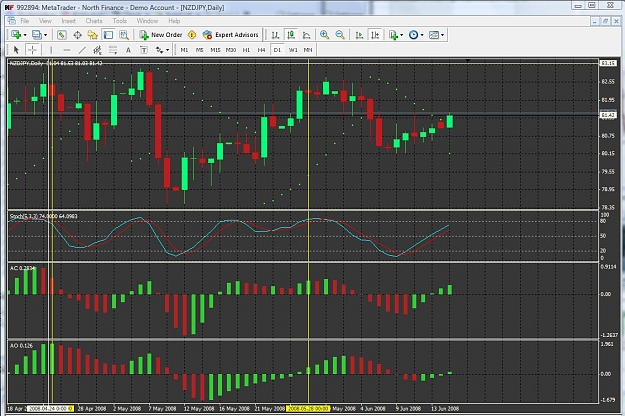The width and height of the screenshot is (625, 416).
Task: Click the Indicators list icon
Action: point(393,35)
